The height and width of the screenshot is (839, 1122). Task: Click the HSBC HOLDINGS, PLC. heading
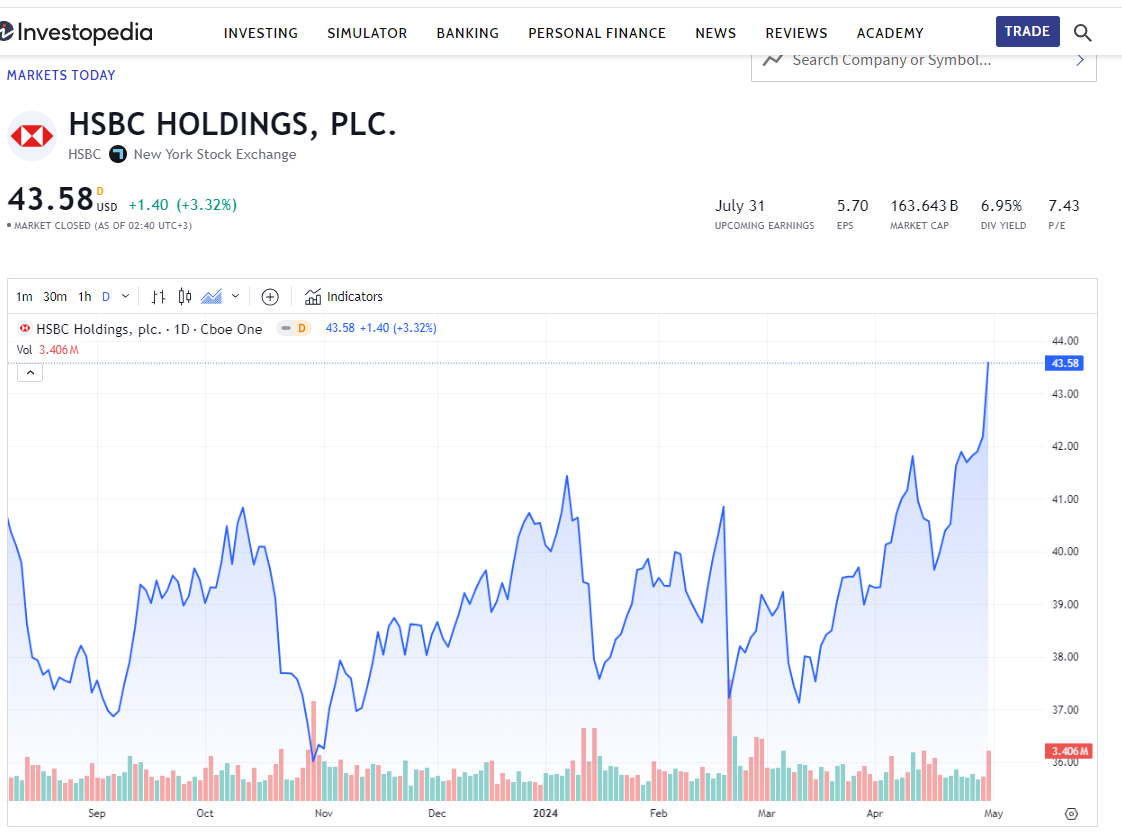[232, 124]
